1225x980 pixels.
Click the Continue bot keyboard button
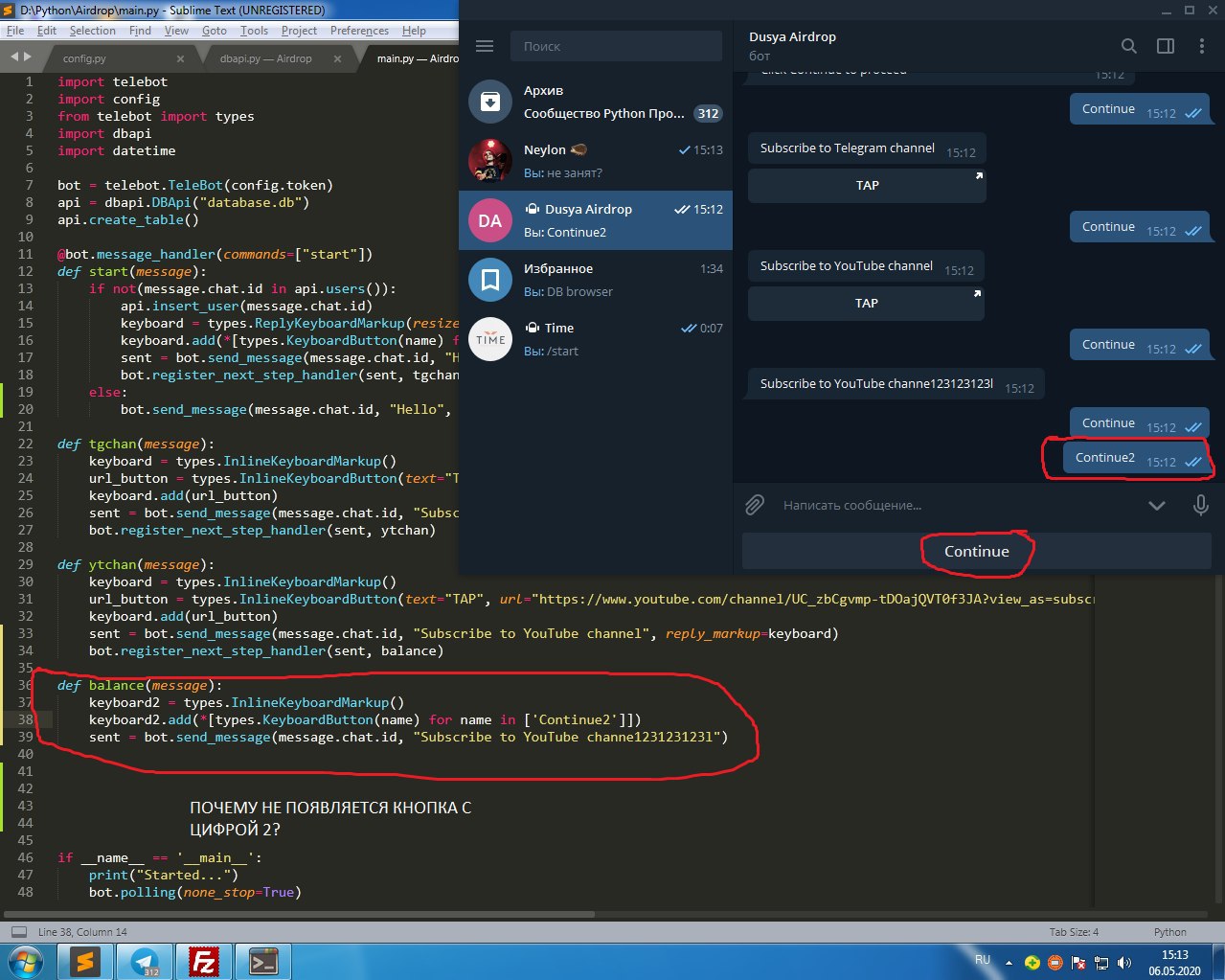pos(976,551)
